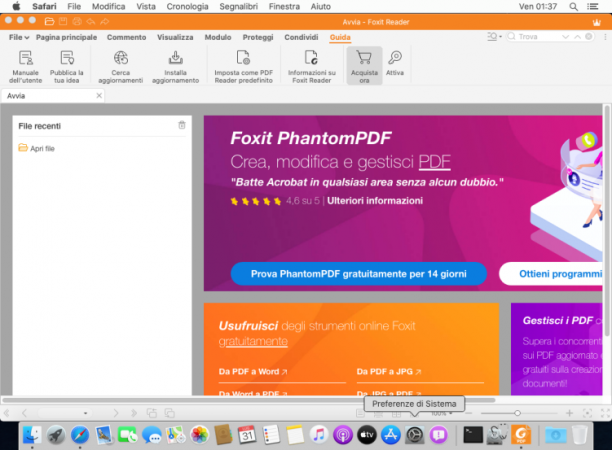Screen dimensions: 612x450
Task: Click the save icon in title bar
Action: point(63,21)
